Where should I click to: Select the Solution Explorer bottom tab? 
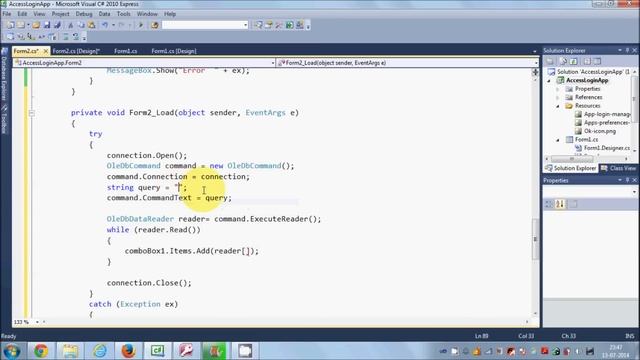[x=571, y=168]
